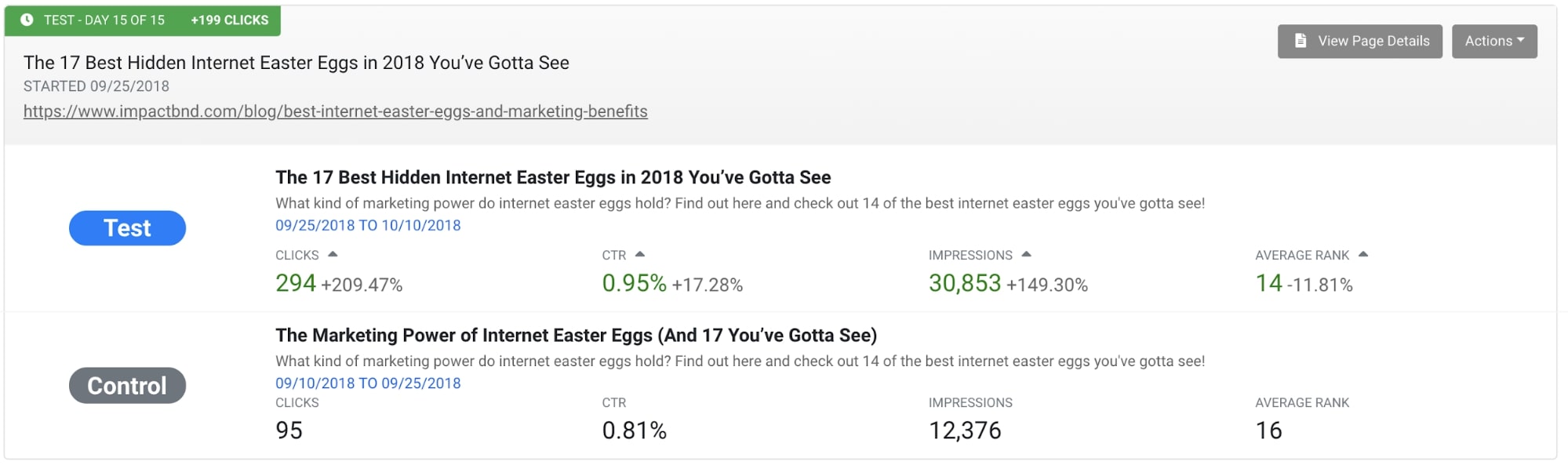The height and width of the screenshot is (472, 1568).
Task: Click the up arrow beside AVERAGE RANK
Action: click(1362, 255)
